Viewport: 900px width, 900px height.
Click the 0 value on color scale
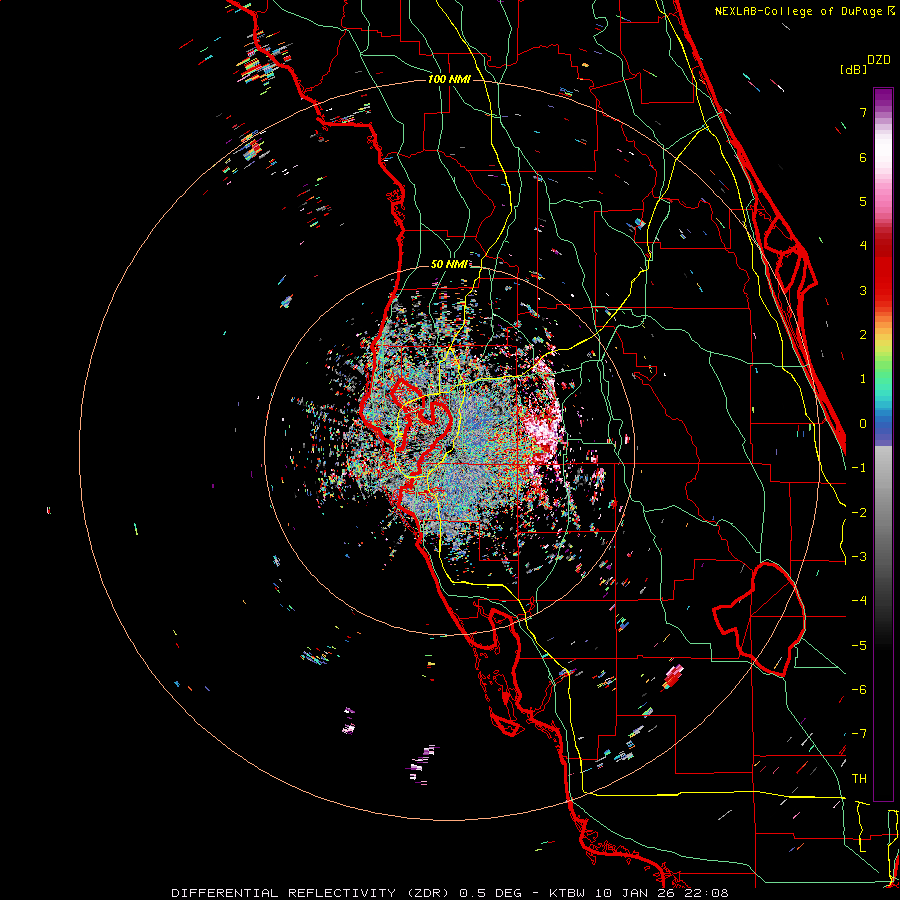coord(863,424)
